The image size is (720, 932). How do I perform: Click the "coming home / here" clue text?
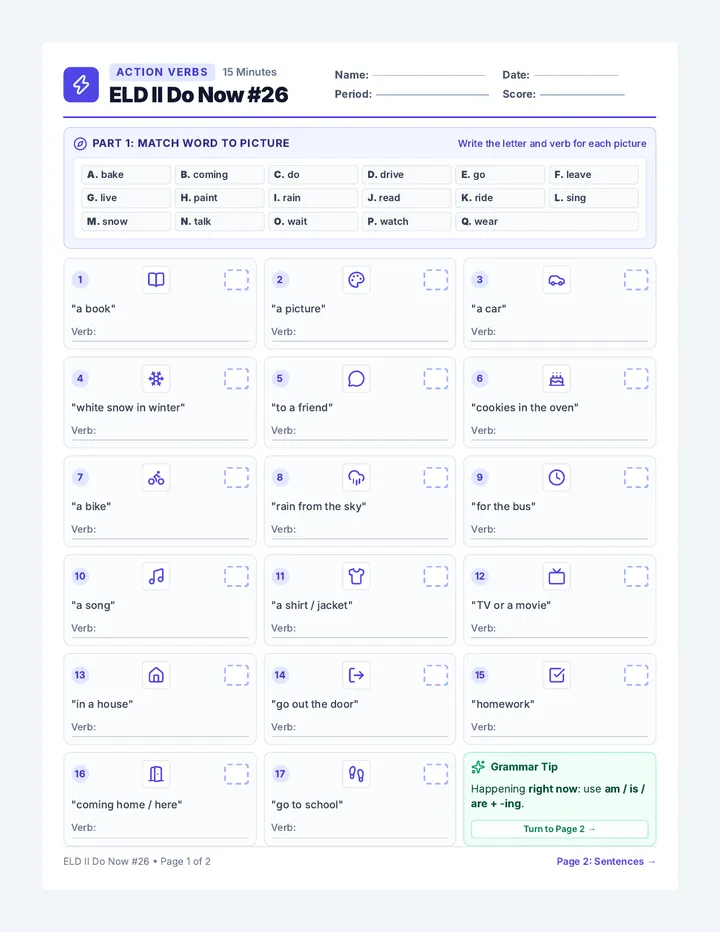click(x=127, y=804)
